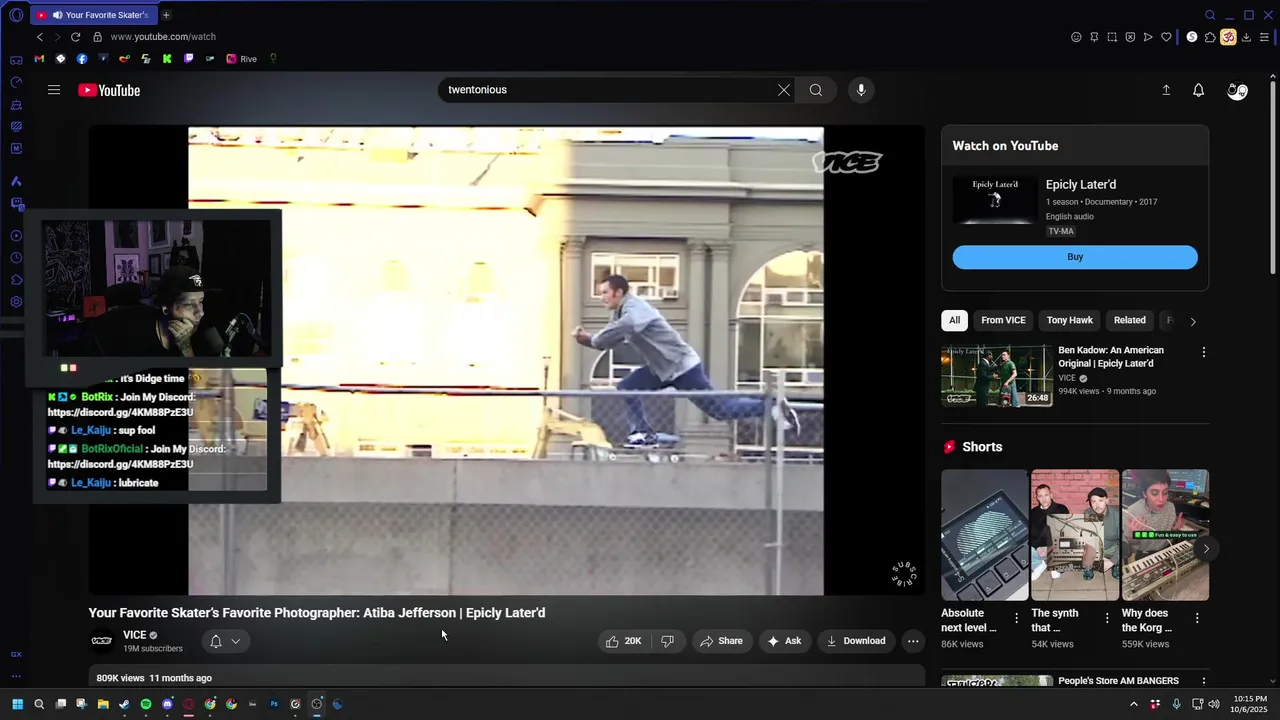Screen dimensions: 1280x720
Task: Open Ben Kadow video thumbnail
Action: (997, 376)
